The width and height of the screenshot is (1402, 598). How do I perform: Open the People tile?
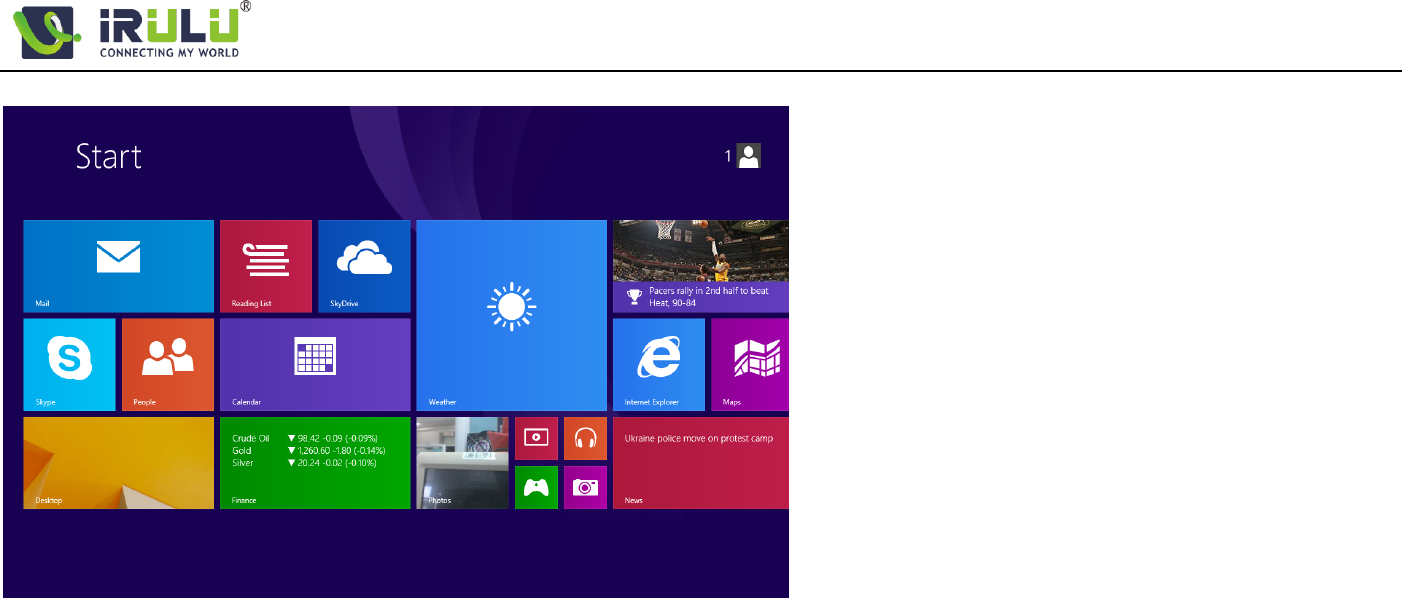click(x=168, y=365)
